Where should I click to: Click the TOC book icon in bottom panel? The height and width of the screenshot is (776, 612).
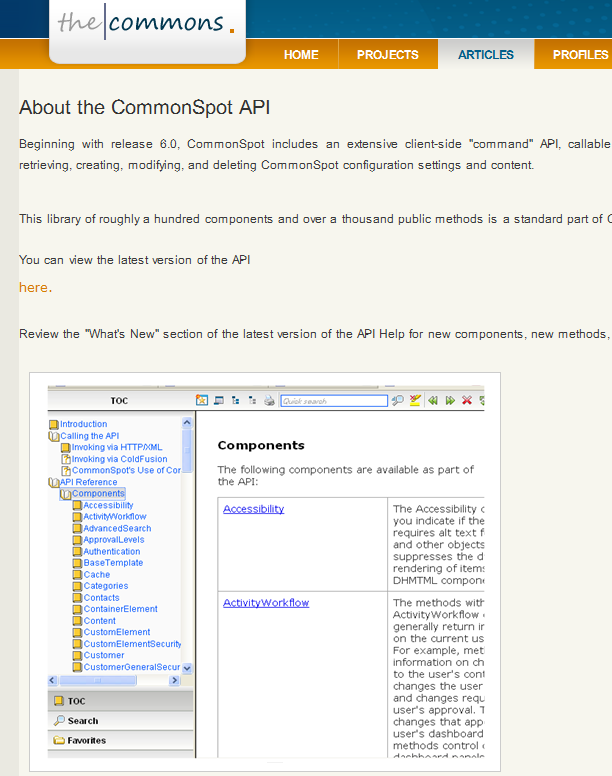point(59,701)
